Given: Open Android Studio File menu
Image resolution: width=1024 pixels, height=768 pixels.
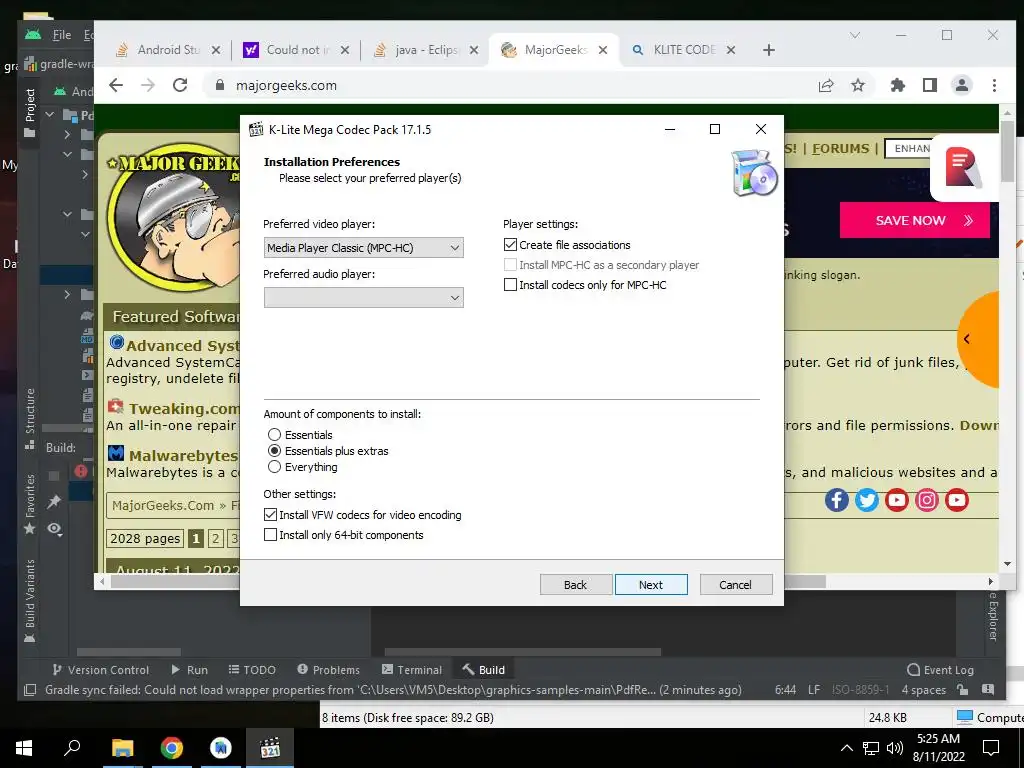Looking at the screenshot, I should click(x=62, y=35).
